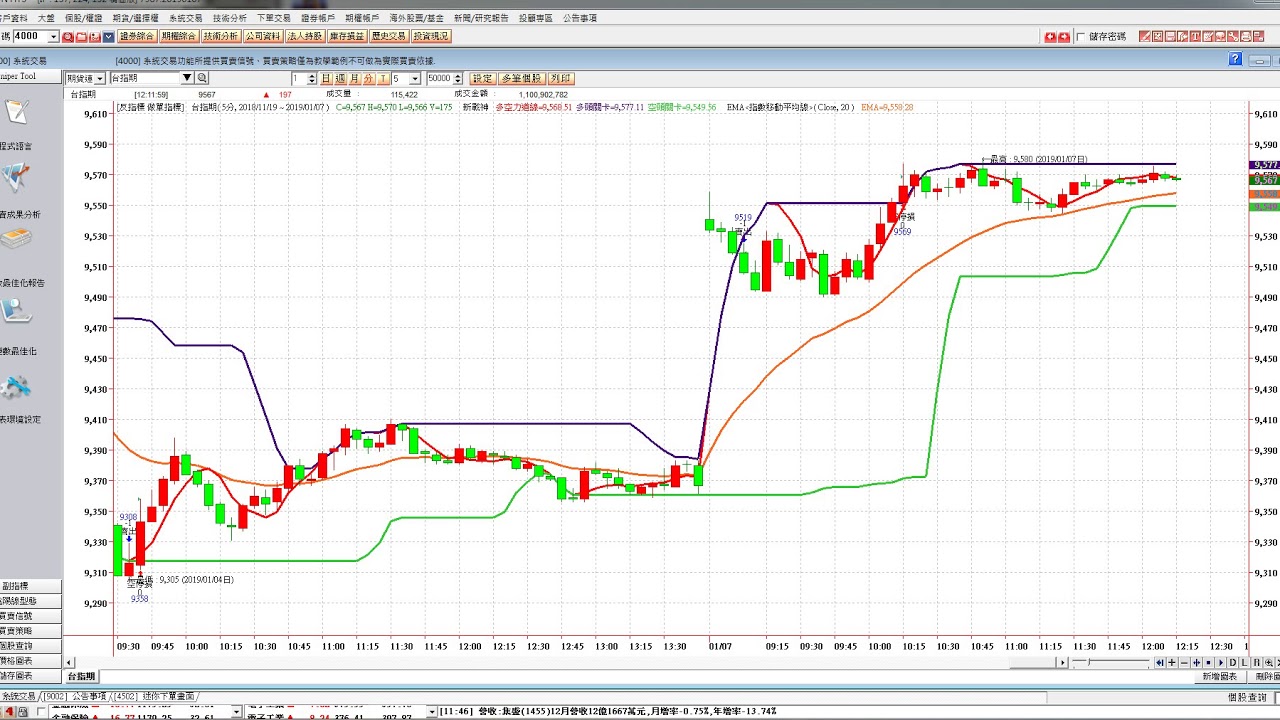The image size is (1280, 720).
Task: Click the stepper beside the 1 field
Action: click(312, 77)
